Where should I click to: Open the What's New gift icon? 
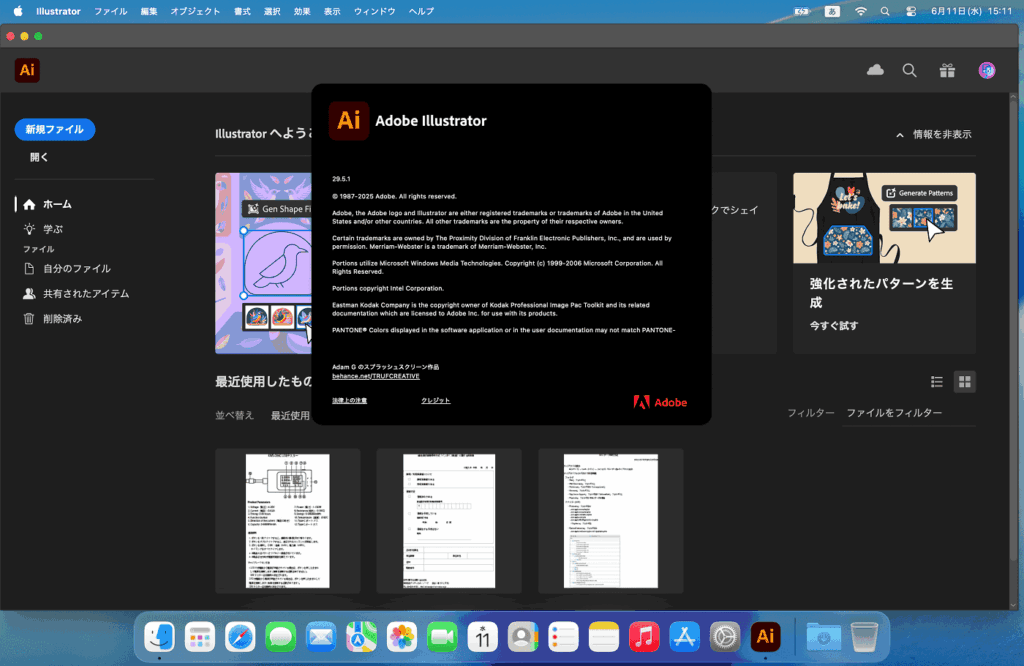(x=947, y=70)
